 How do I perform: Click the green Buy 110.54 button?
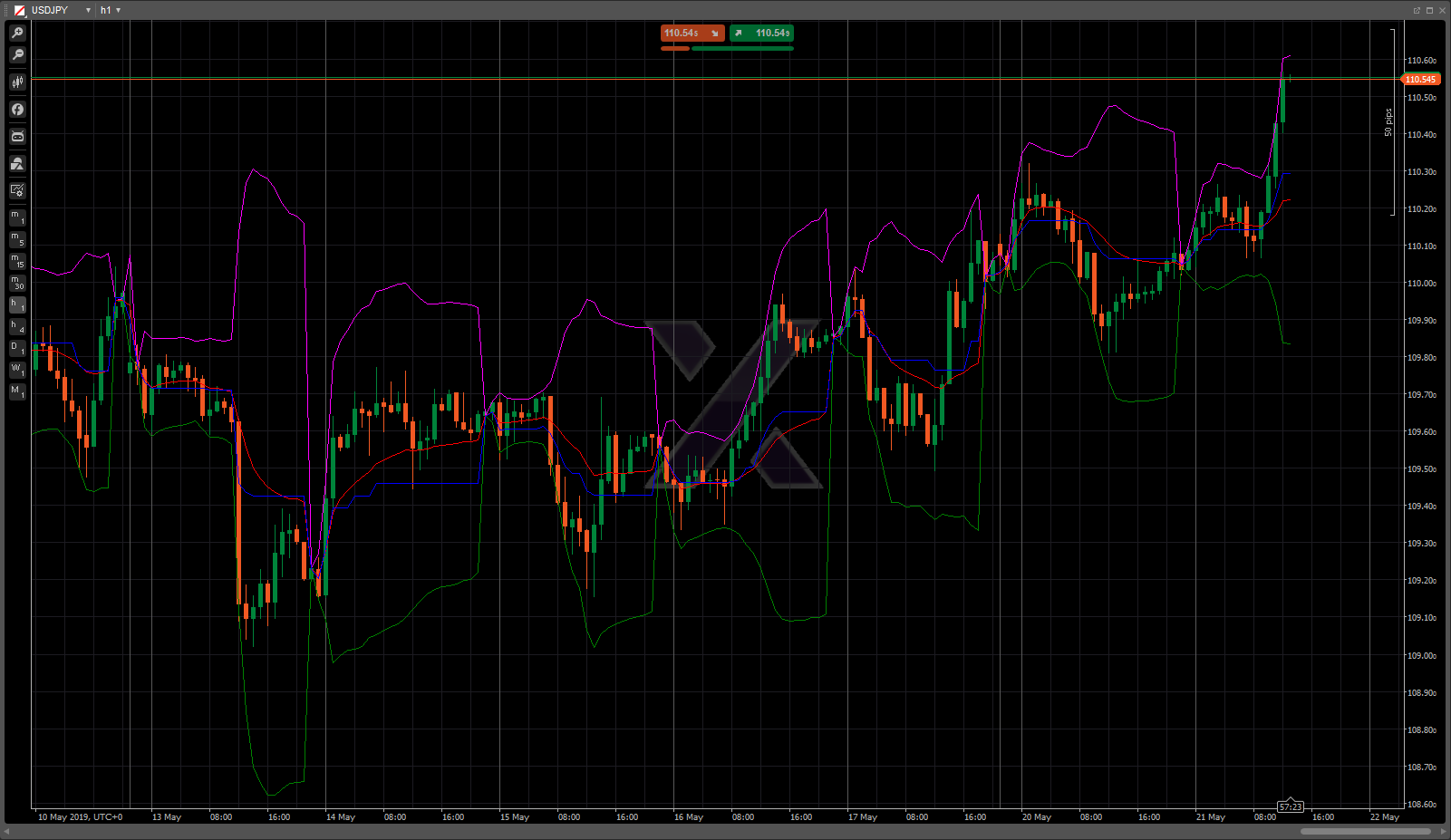coord(762,34)
